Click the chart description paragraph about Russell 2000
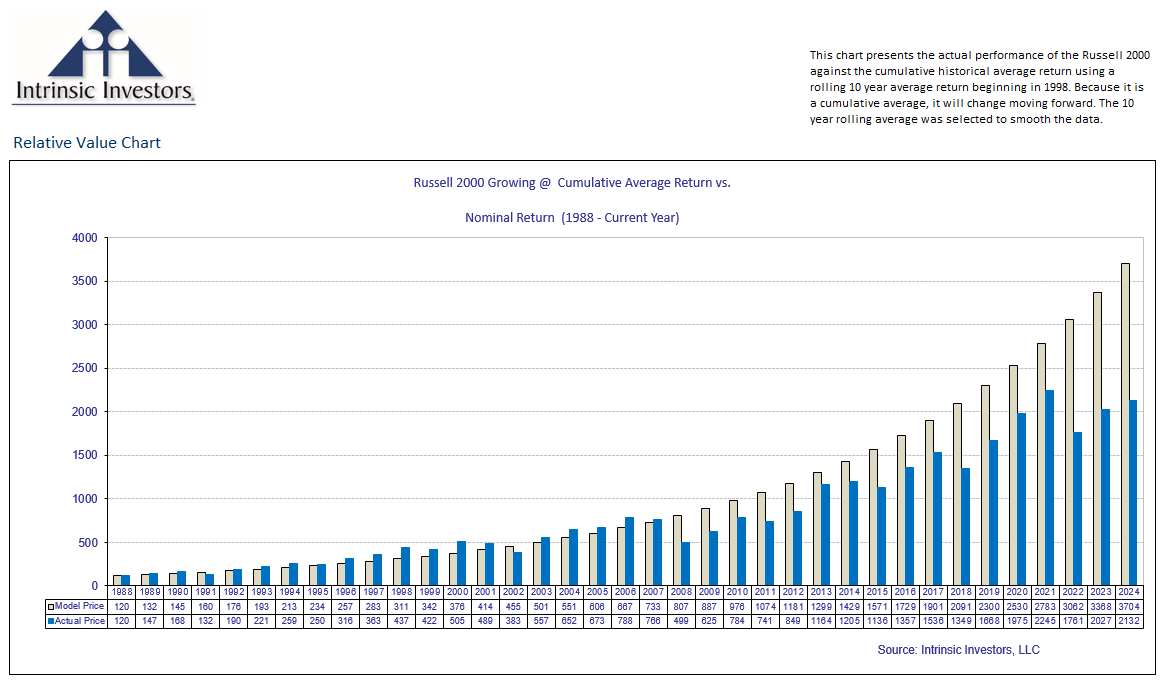This screenshot has width=1162, height=684. (x=980, y=87)
